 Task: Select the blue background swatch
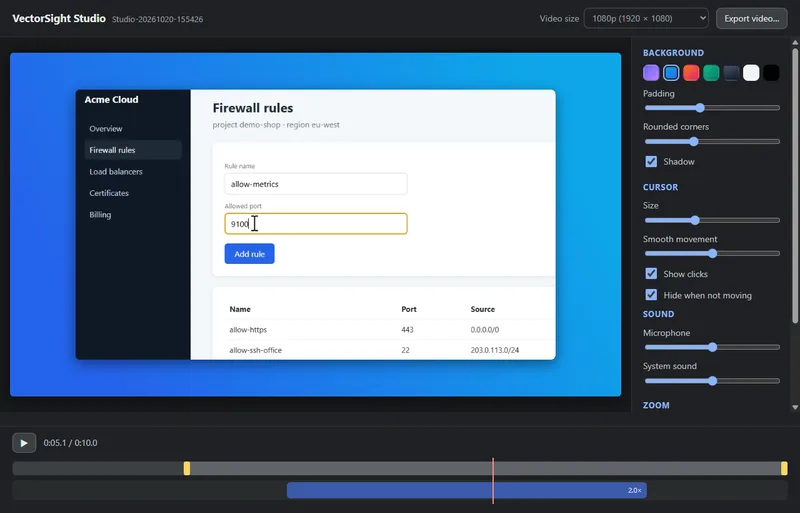671,73
